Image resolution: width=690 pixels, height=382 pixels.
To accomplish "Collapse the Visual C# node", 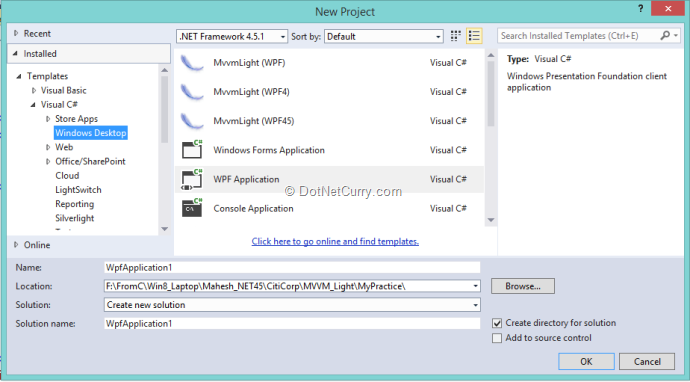I will tap(33, 105).
